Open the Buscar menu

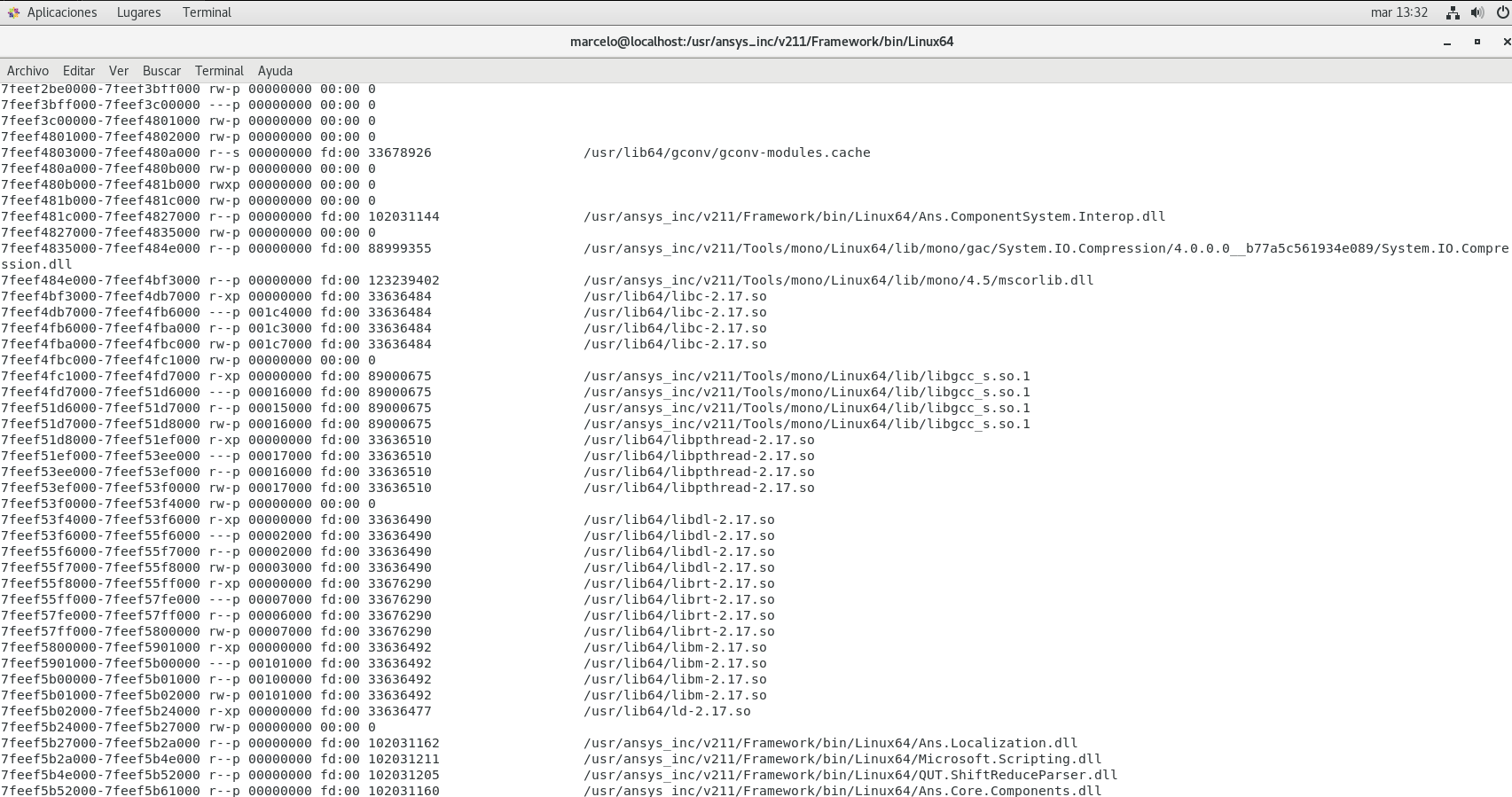(x=161, y=71)
